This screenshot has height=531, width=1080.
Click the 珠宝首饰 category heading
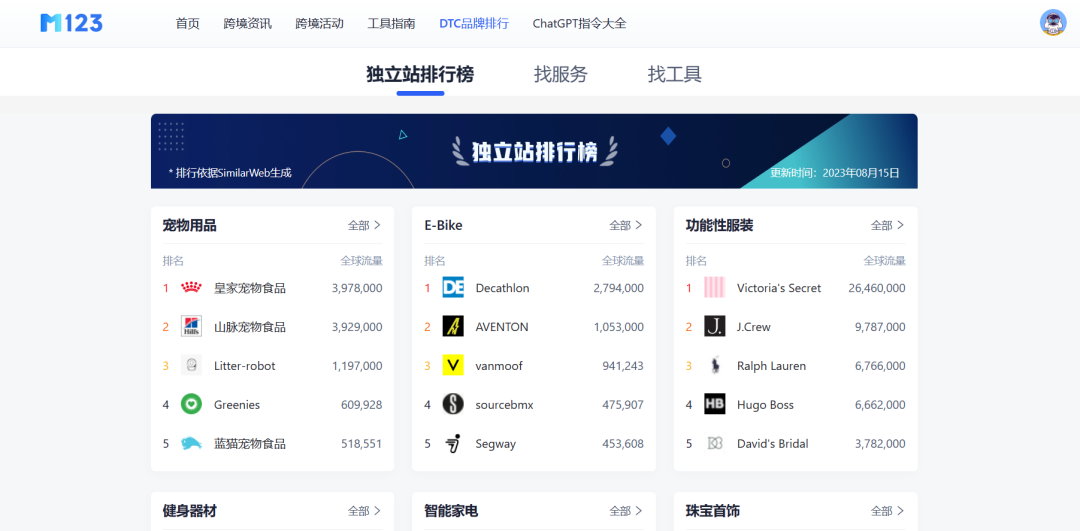click(x=713, y=511)
